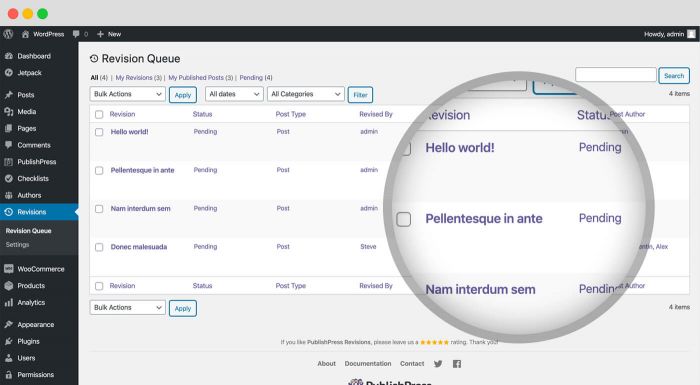Click the Media sidebar icon
700x385 pixels.
[8, 112]
